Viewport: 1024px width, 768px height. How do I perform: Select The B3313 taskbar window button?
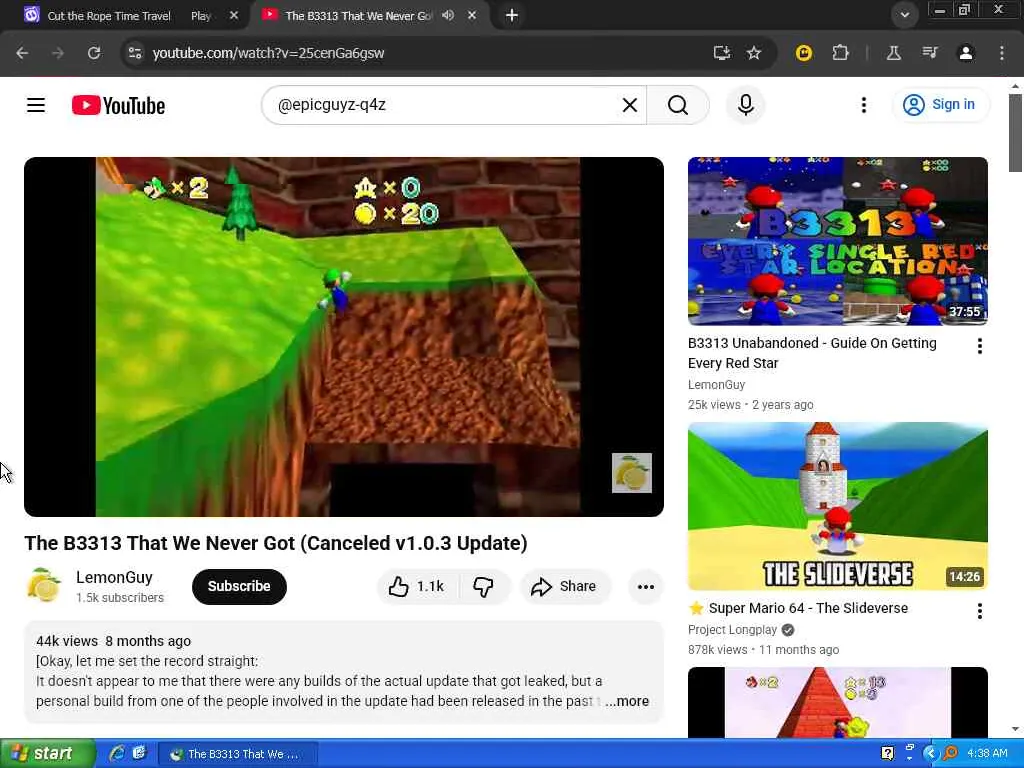tap(238, 754)
